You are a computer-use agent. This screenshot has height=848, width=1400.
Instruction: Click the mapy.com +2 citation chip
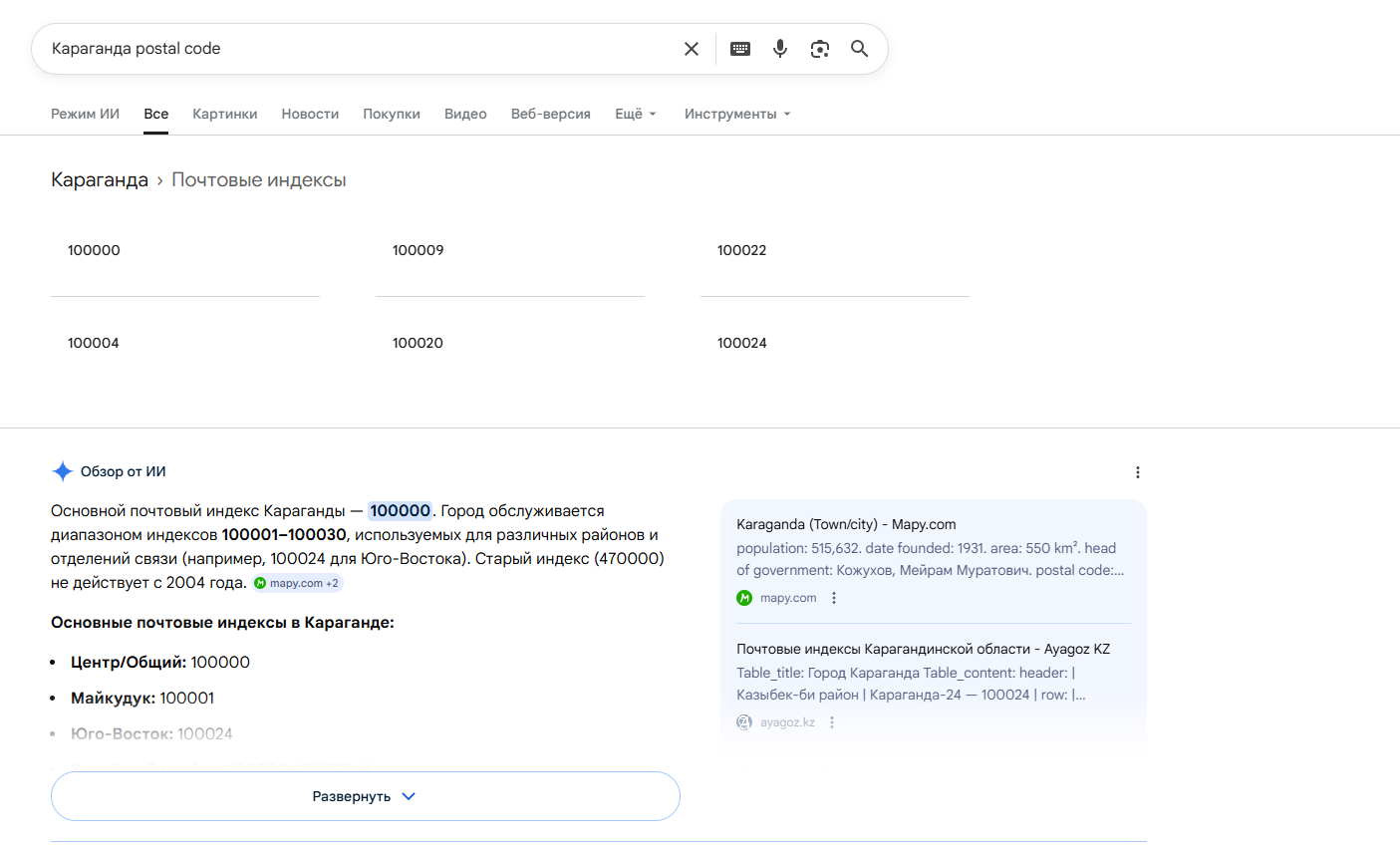297,583
